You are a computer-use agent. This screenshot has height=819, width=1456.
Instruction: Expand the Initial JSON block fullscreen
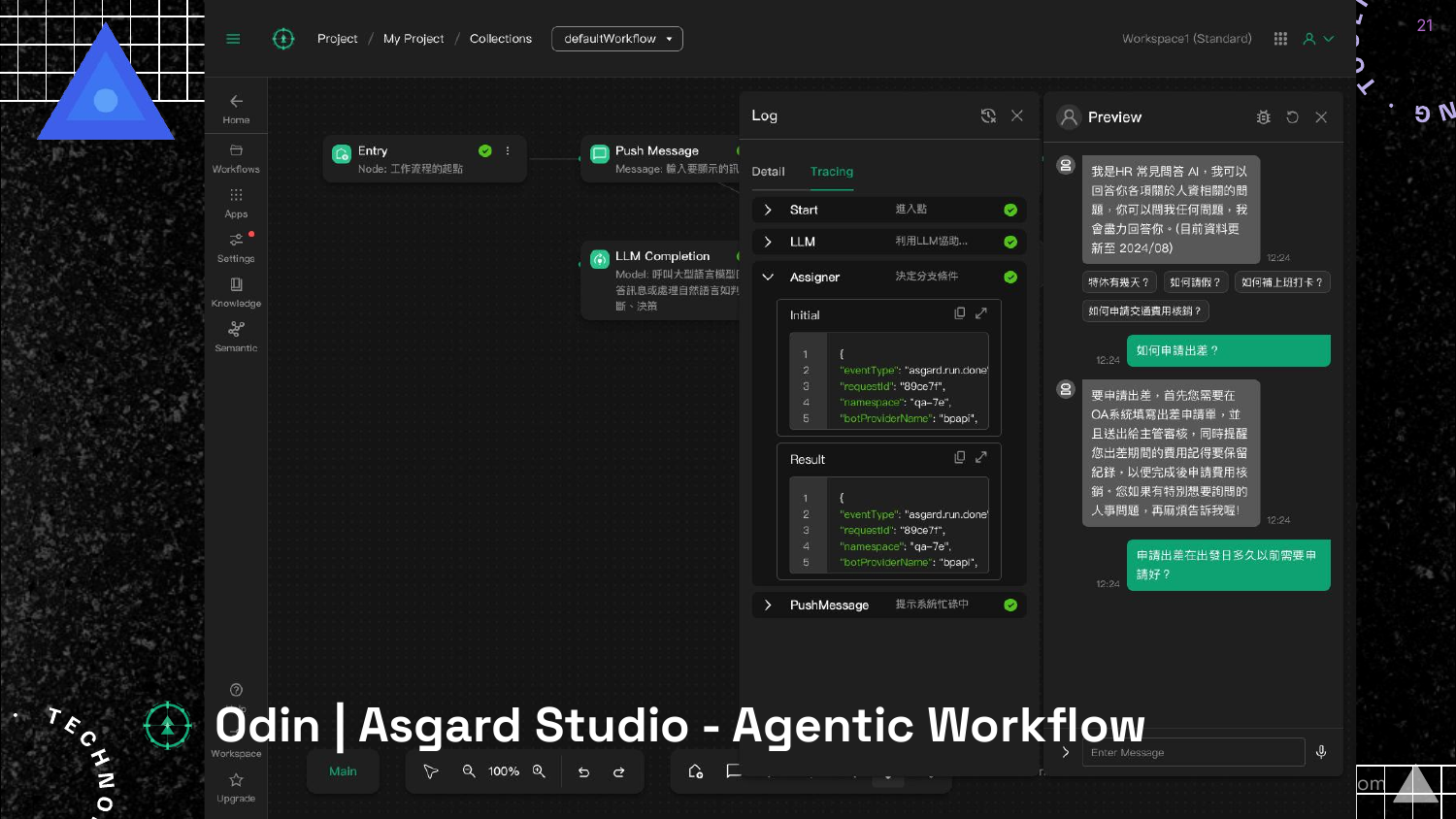tap(981, 313)
